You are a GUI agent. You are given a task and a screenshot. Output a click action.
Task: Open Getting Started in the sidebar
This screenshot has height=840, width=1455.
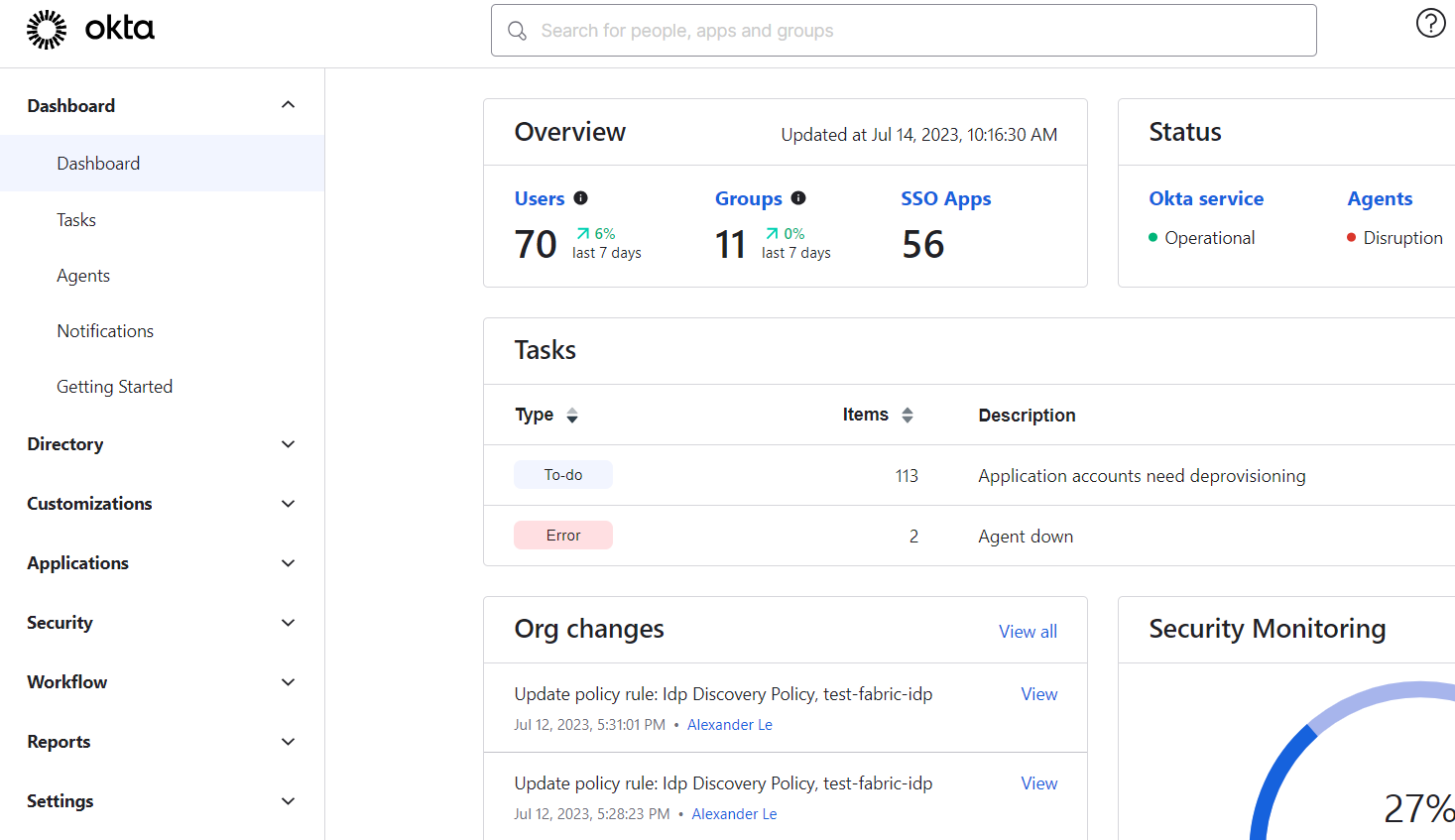pyautogui.click(x=114, y=387)
